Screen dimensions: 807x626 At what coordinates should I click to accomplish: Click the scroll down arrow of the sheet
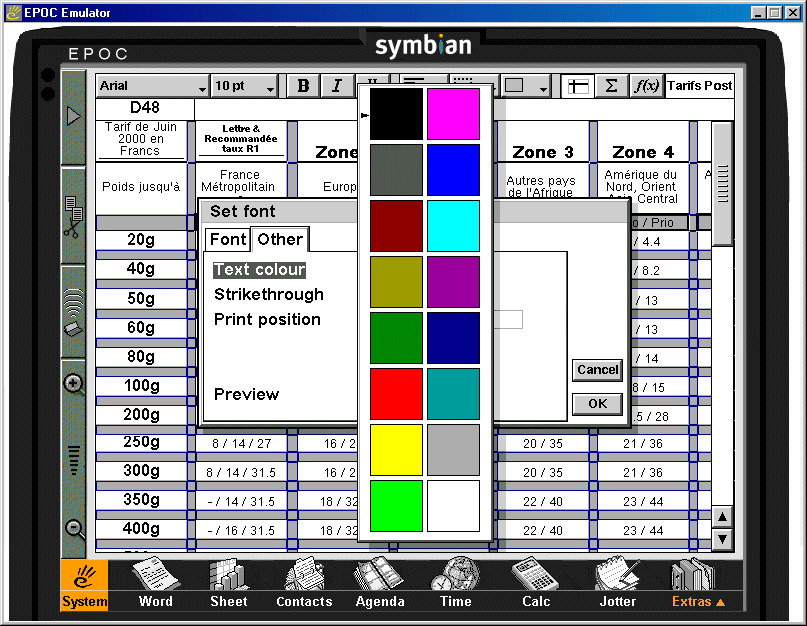point(722,539)
